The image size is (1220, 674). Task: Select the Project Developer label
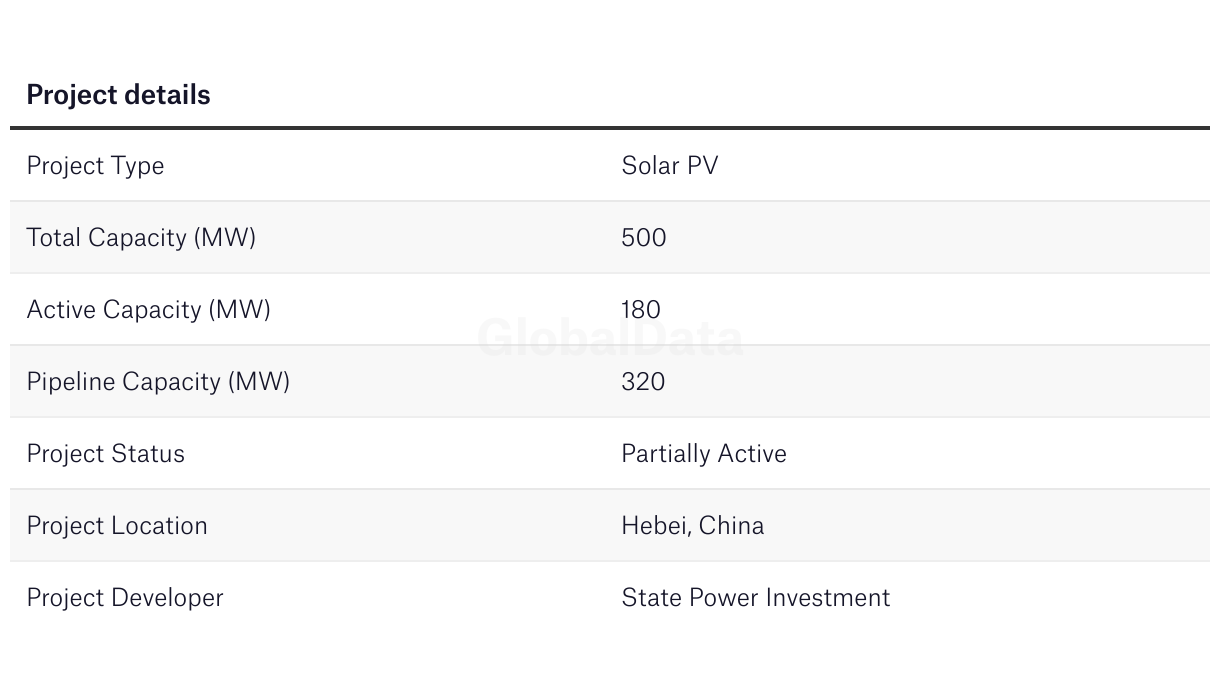[125, 598]
